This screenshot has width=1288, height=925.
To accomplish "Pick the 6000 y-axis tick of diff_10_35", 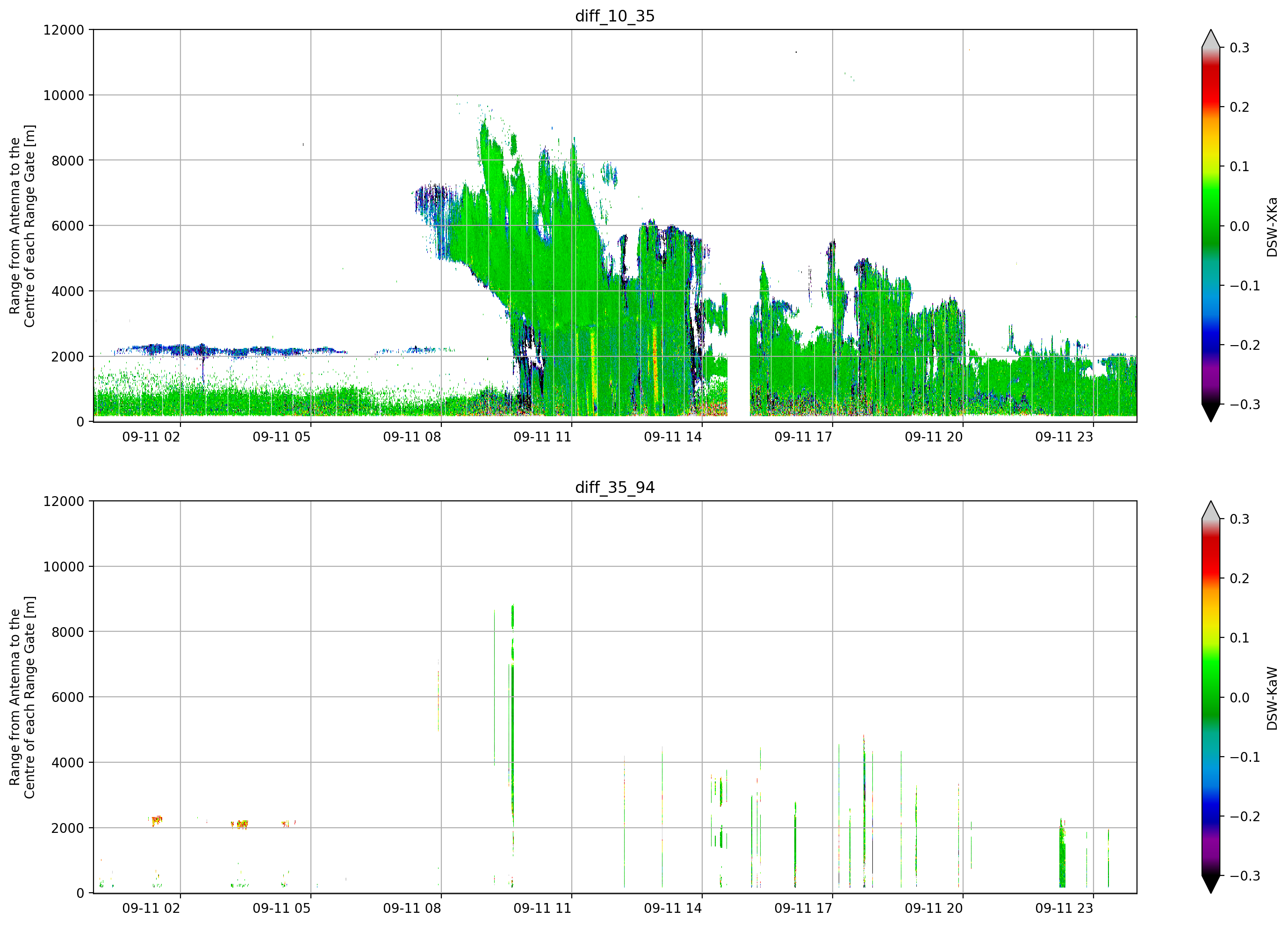I will (x=68, y=225).
